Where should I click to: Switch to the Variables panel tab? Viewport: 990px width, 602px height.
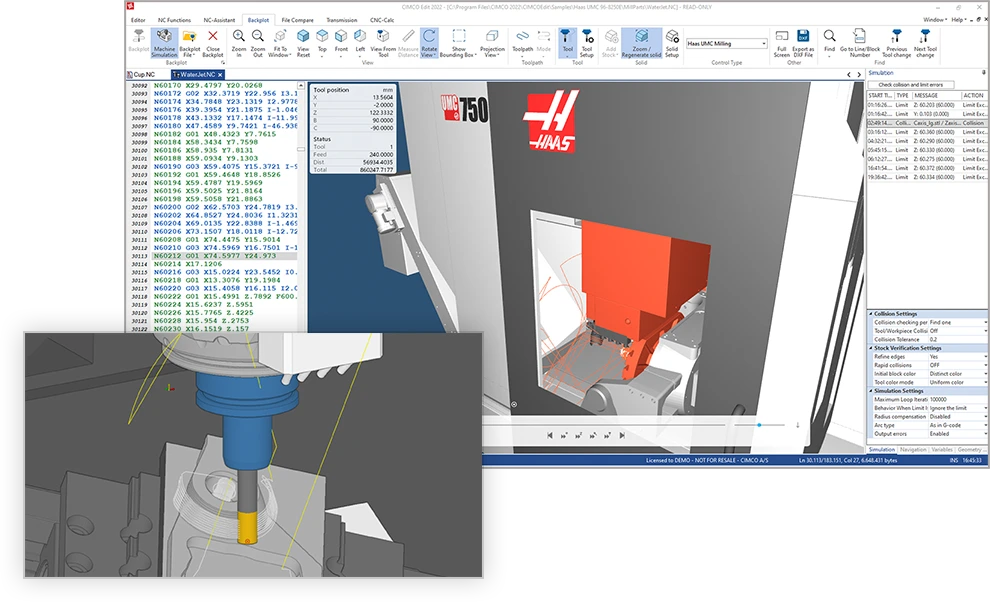[x=942, y=449]
